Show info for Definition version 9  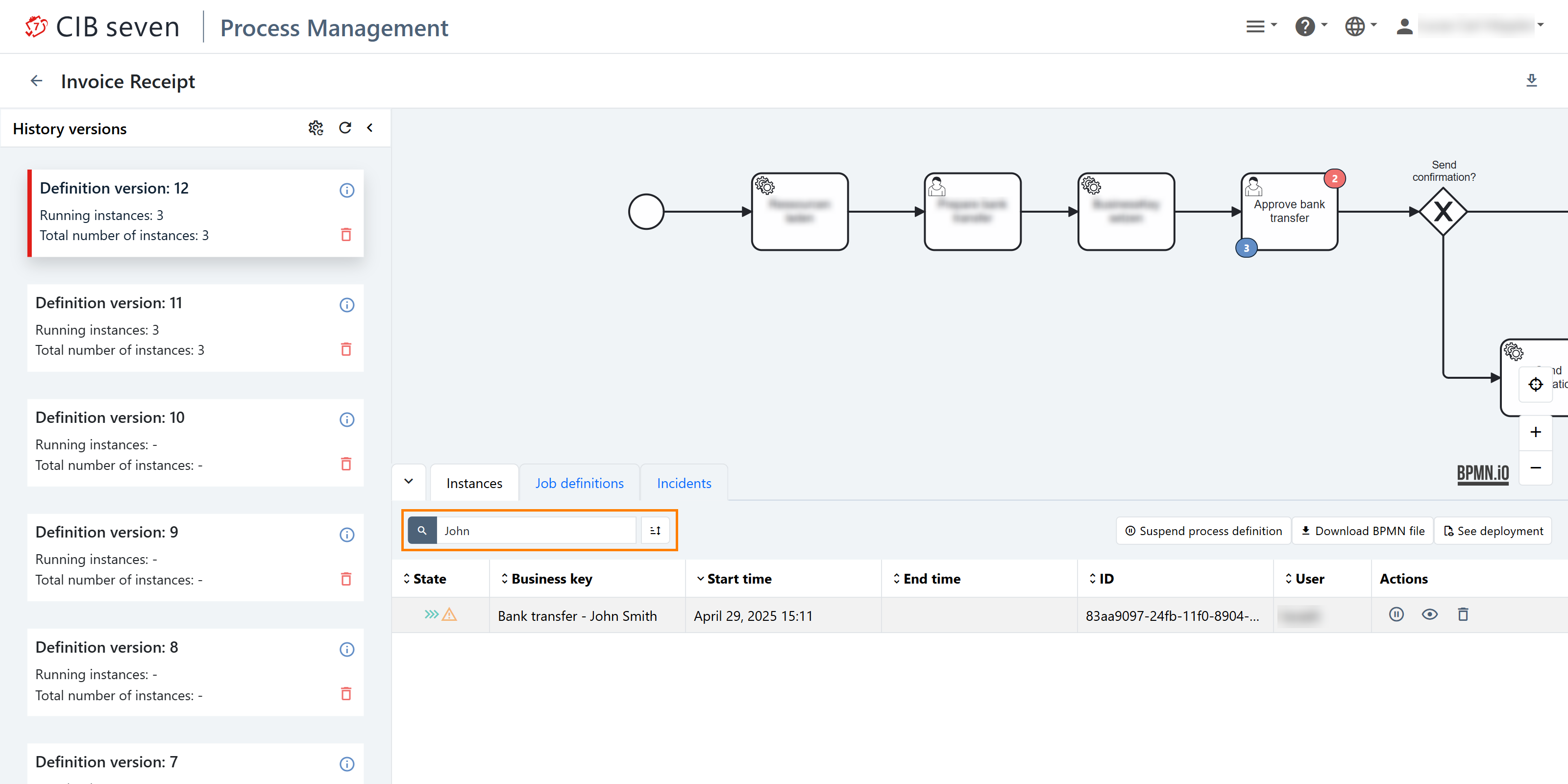347,535
